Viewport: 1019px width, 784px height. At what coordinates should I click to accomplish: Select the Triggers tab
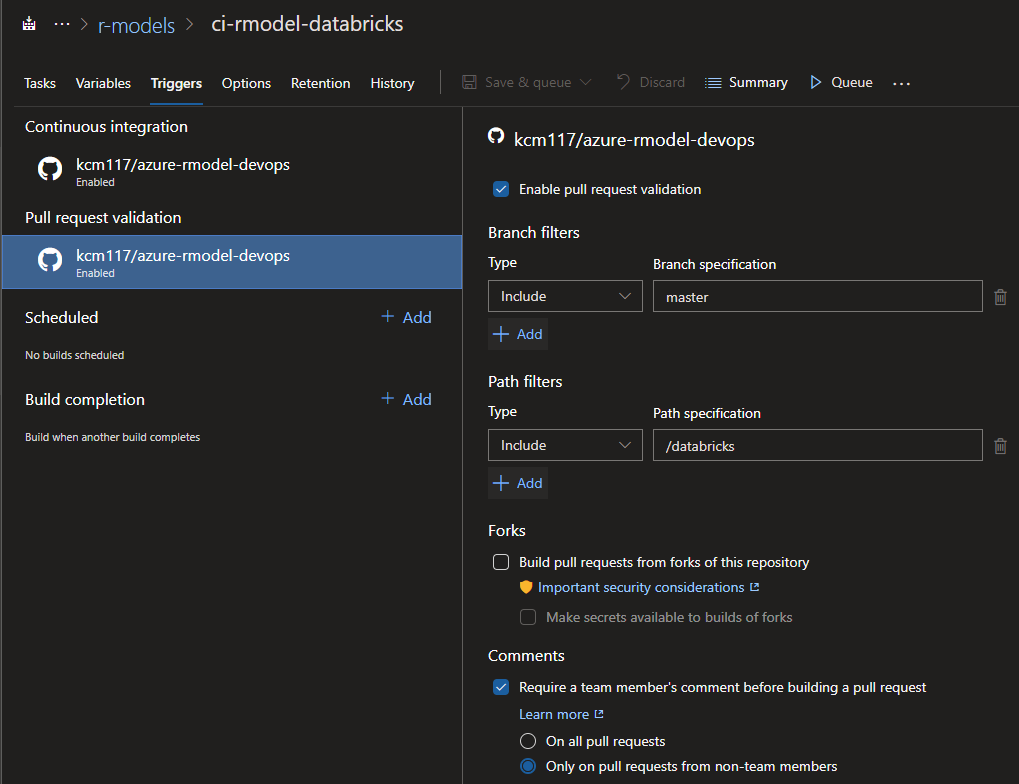pyautogui.click(x=176, y=83)
